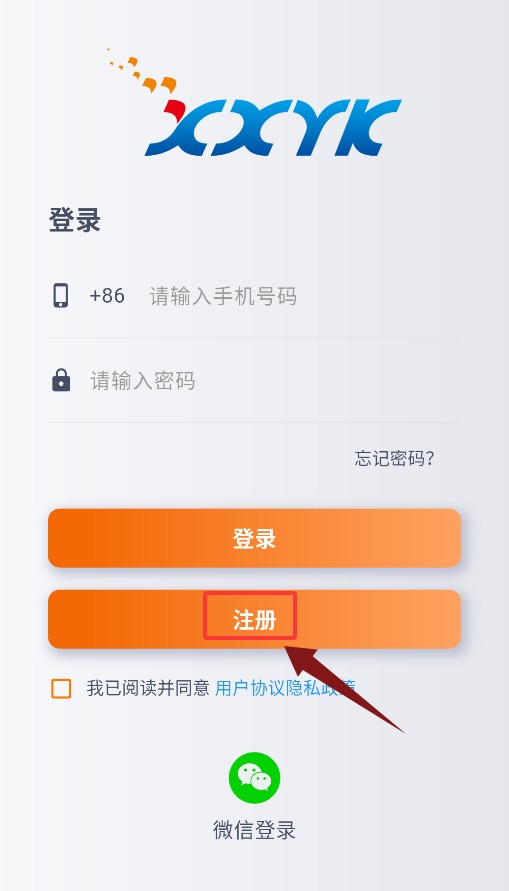The height and width of the screenshot is (891, 509).
Task: Click the phone icon beside +86
Action: (x=61, y=295)
